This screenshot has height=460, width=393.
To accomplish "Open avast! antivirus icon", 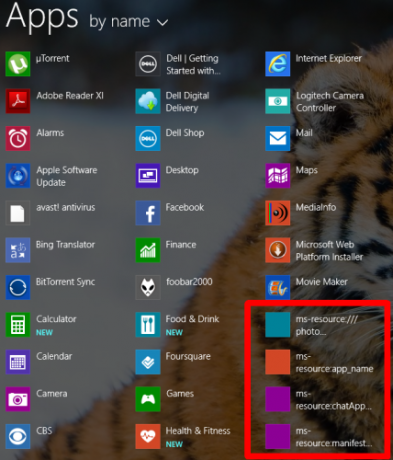I will (18, 213).
